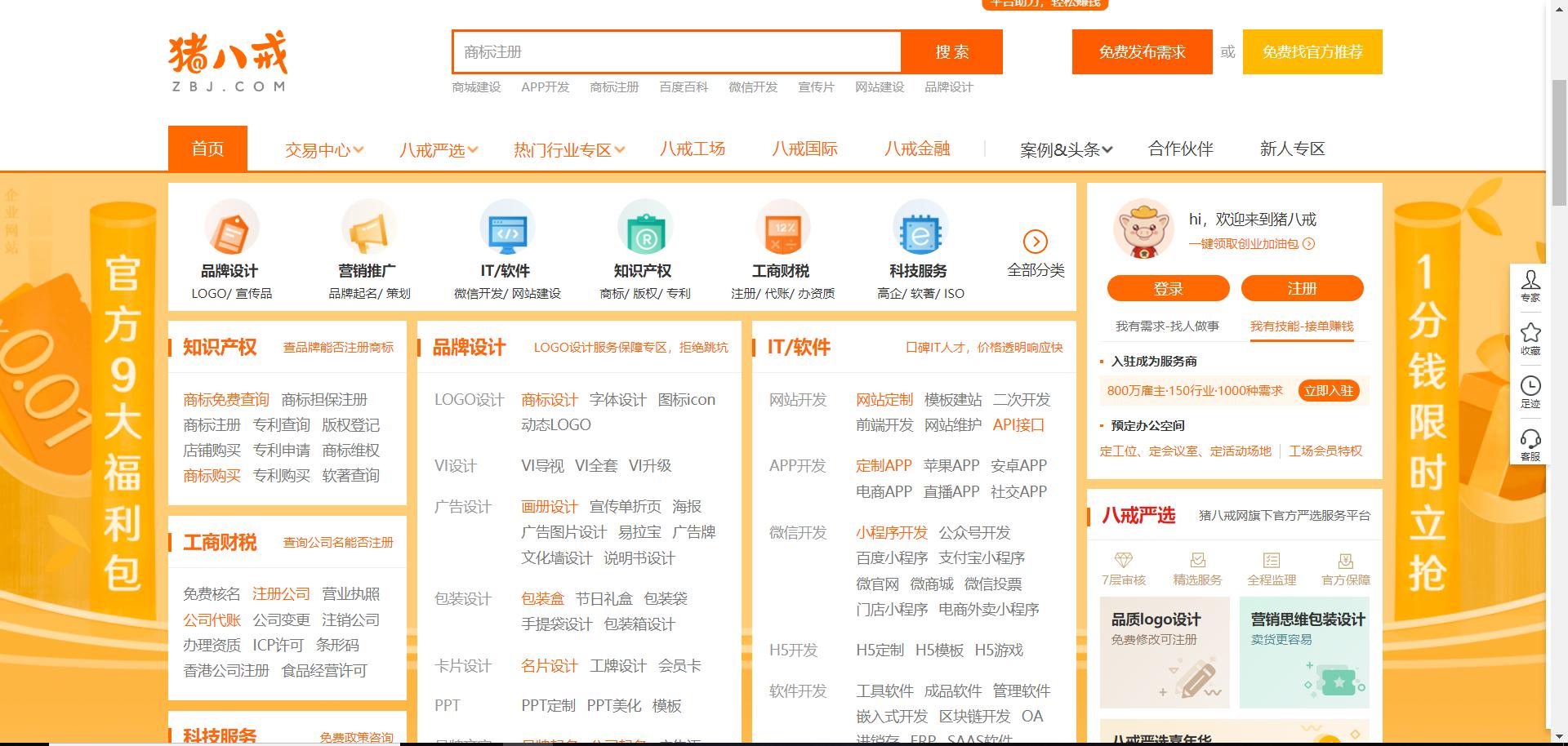Open 全部分类 via the circular arrow icon

click(1036, 241)
